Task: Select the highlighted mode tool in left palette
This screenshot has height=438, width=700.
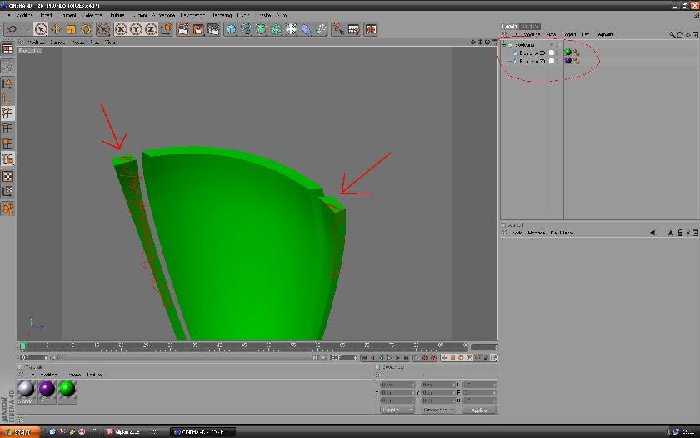Action: pyautogui.click(x=8, y=113)
